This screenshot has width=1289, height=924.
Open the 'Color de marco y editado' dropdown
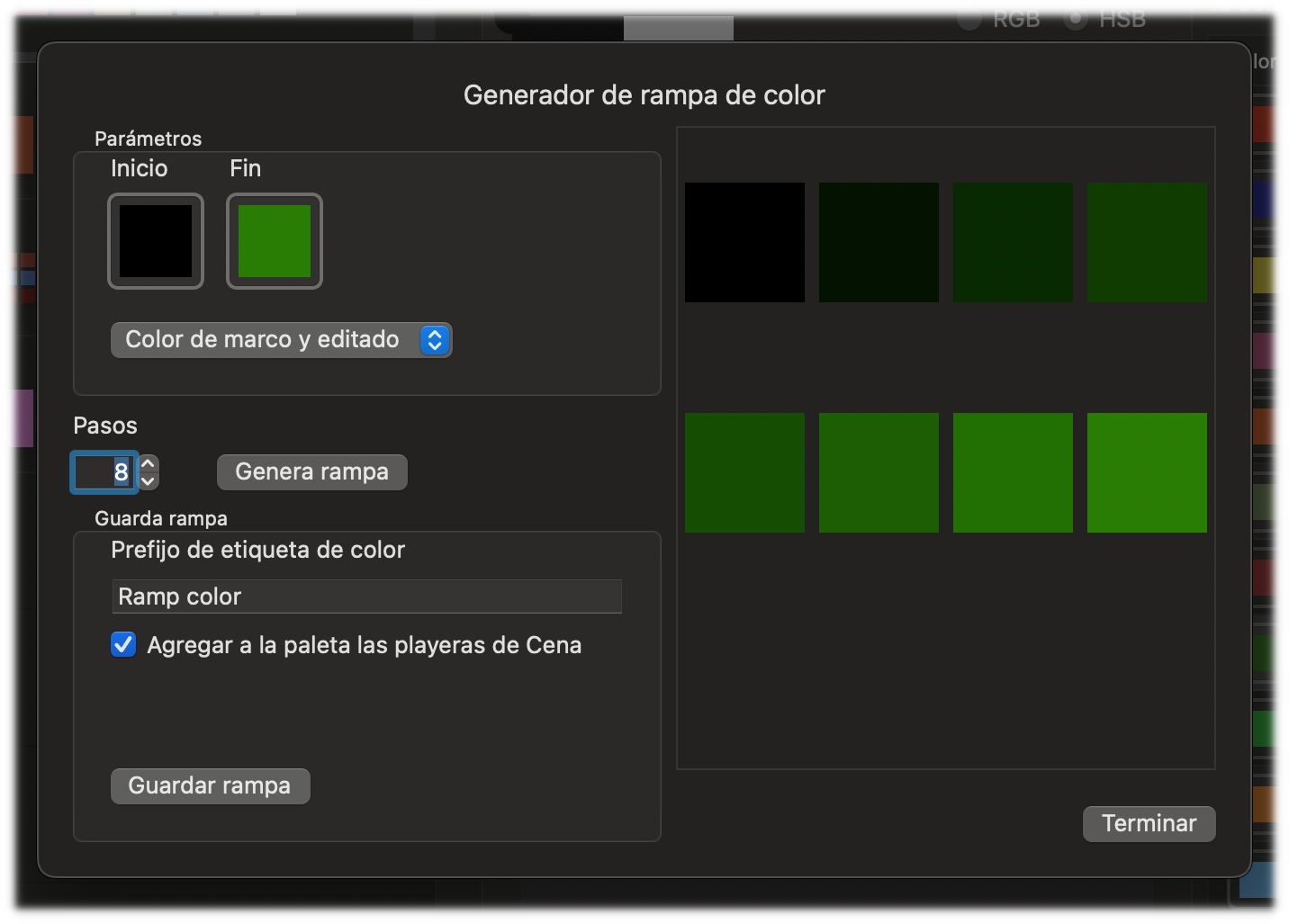pos(281,340)
